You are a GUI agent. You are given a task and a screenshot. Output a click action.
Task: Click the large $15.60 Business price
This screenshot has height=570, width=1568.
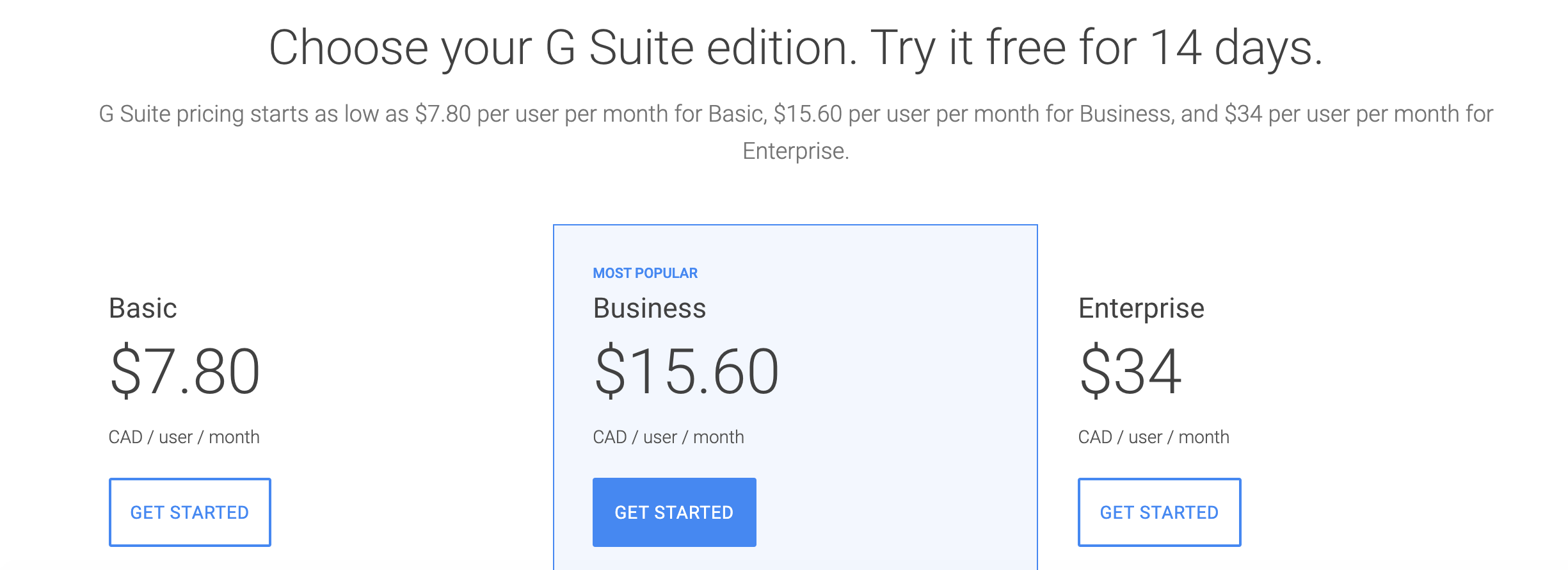click(x=686, y=371)
